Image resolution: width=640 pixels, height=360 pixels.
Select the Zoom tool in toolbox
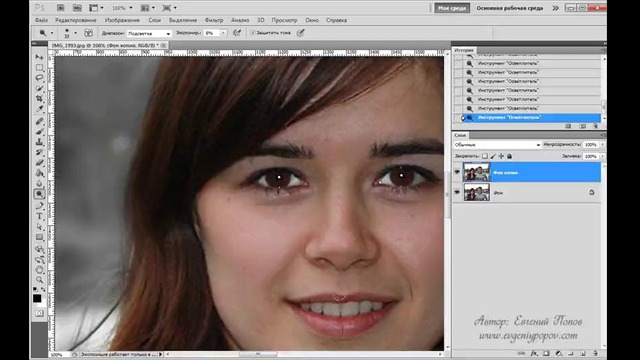click(39, 280)
